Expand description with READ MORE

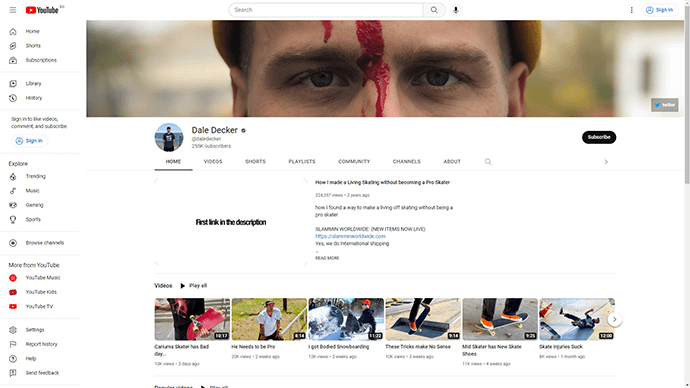327,258
